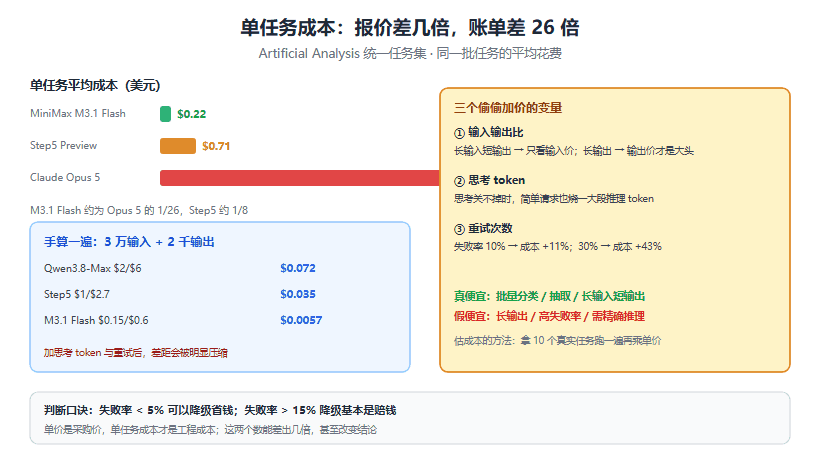This screenshot has width=820, height=470.
Task: Click the tip starting 估成本的方法
Action: pyautogui.click(x=557, y=341)
